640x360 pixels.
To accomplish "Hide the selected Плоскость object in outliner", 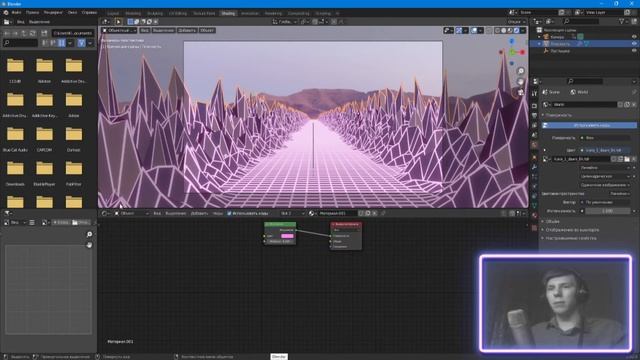I will coord(634,44).
